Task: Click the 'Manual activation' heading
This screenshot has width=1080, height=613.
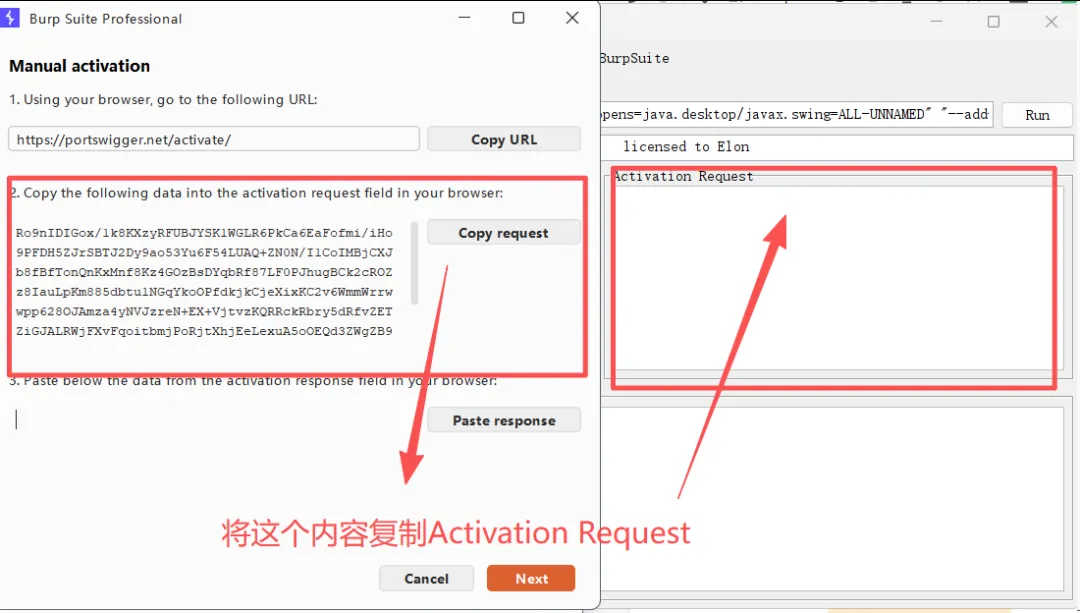Action: pyautogui.click(x=79, y=66)
